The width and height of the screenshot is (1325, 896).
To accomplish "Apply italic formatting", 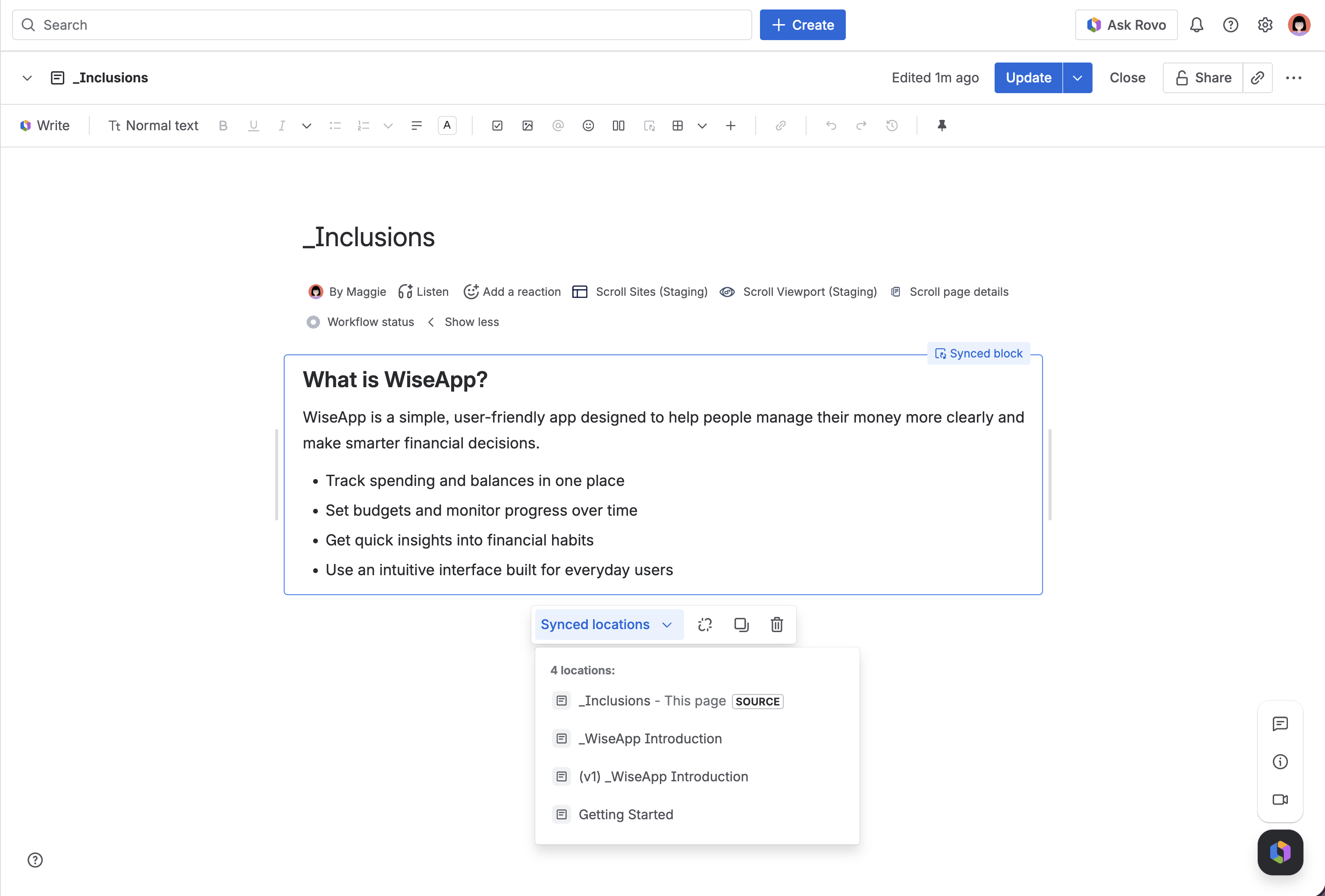I will [281, 125].
